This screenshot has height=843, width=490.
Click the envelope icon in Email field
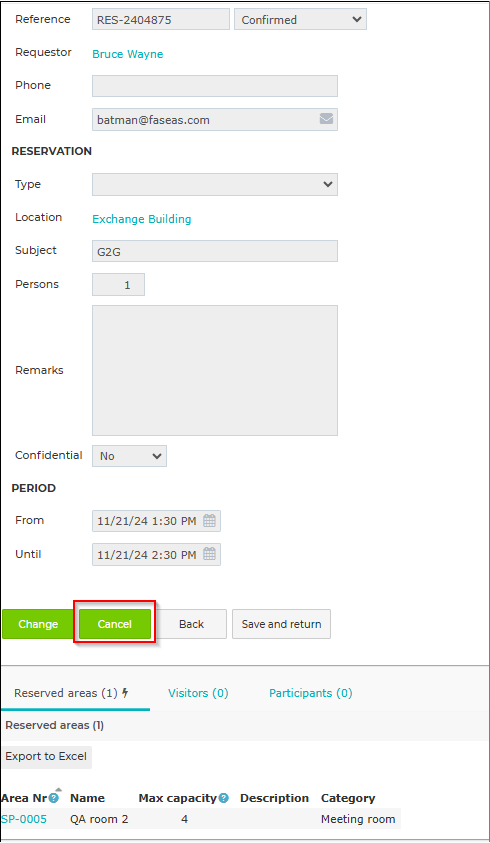326,119
